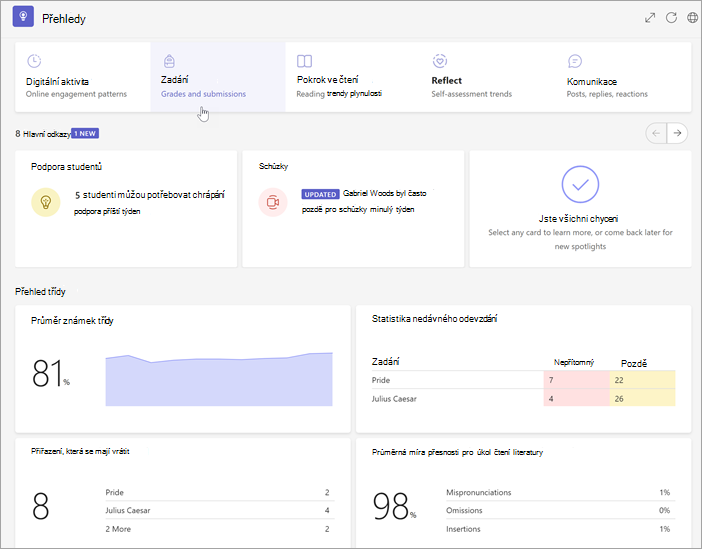Open the Podpora studentů spotlight card
Image resolution: width=702 pixels, height=549 pixels.
[x=126, y=209]
